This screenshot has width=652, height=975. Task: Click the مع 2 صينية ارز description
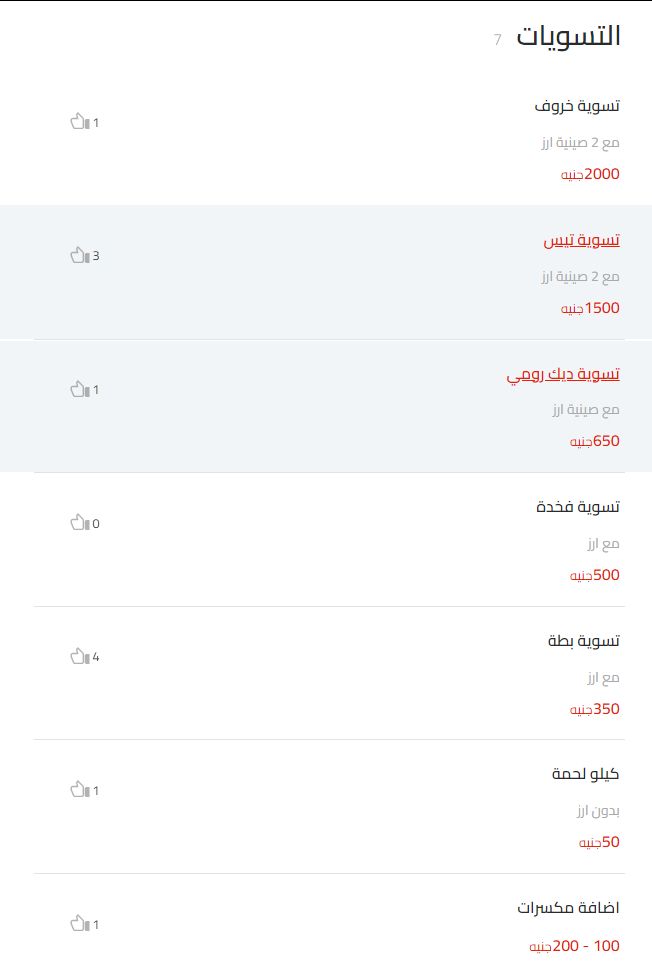(x=580, y=141)
